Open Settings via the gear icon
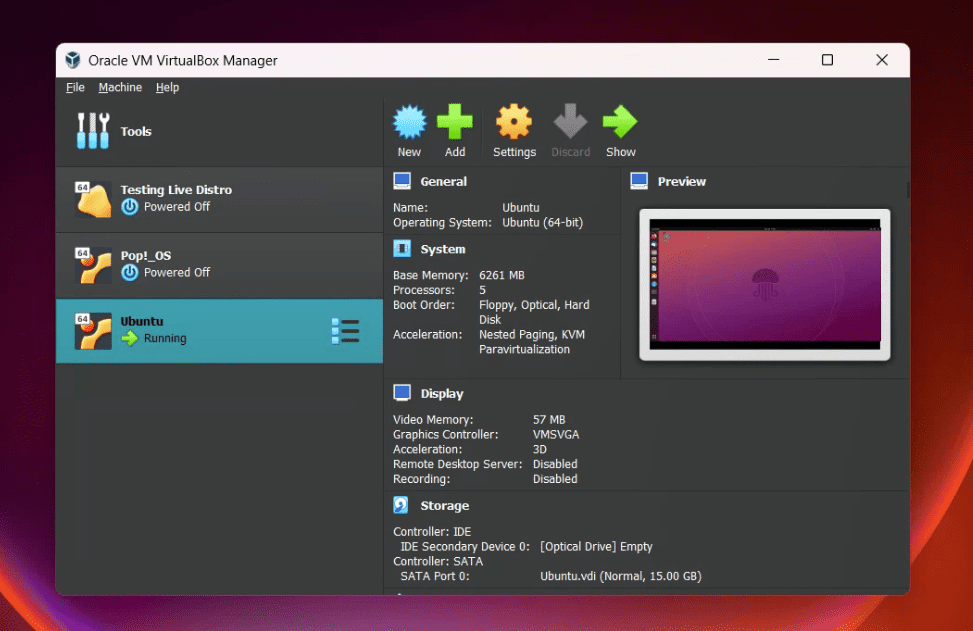 (514, 122)
